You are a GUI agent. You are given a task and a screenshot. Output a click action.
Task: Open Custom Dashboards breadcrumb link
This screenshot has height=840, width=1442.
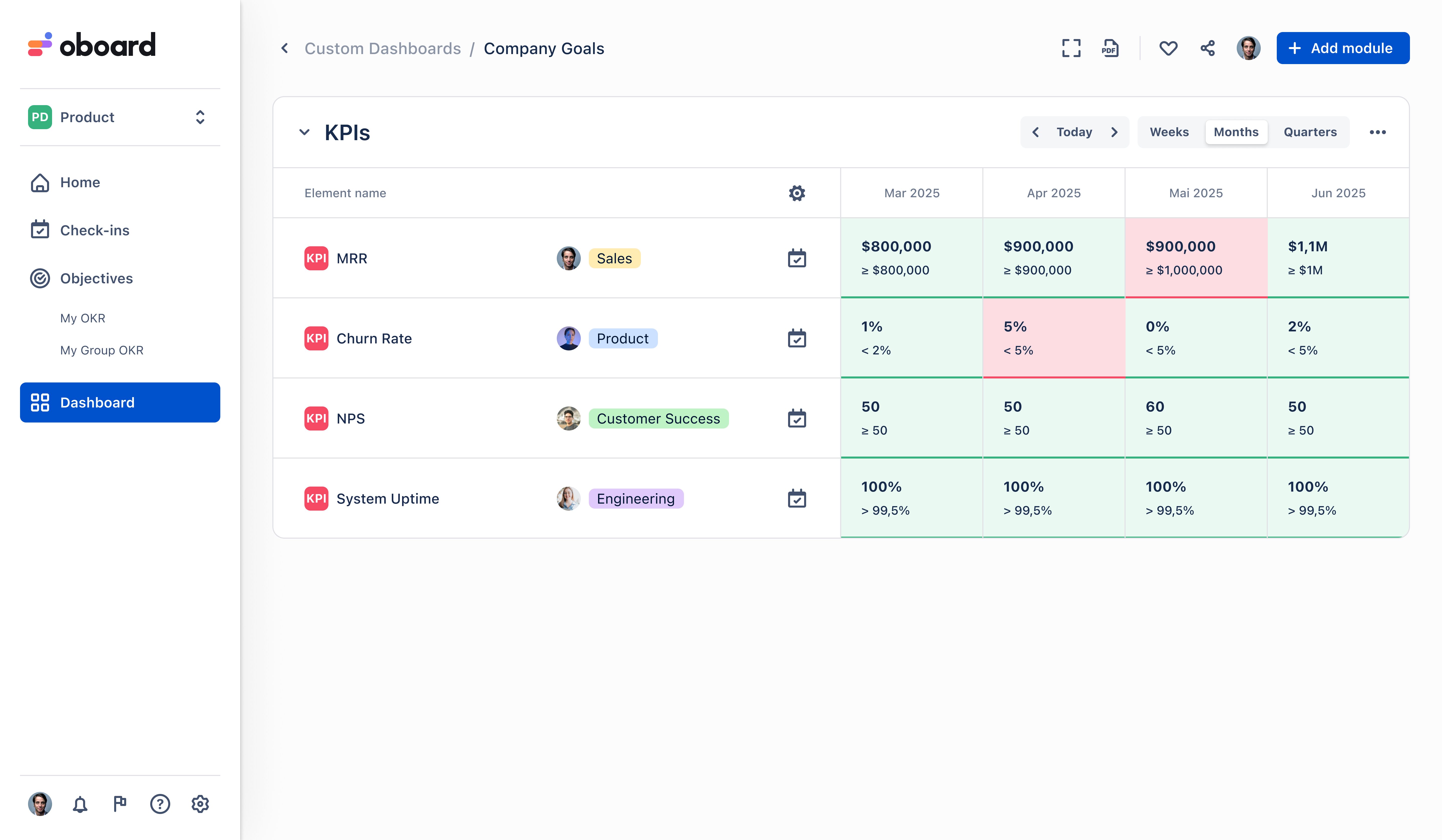click(x=382, y=49)
